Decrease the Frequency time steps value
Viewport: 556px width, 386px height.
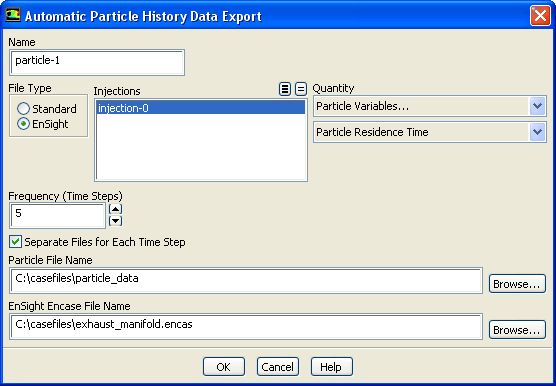tap(116, 221)
